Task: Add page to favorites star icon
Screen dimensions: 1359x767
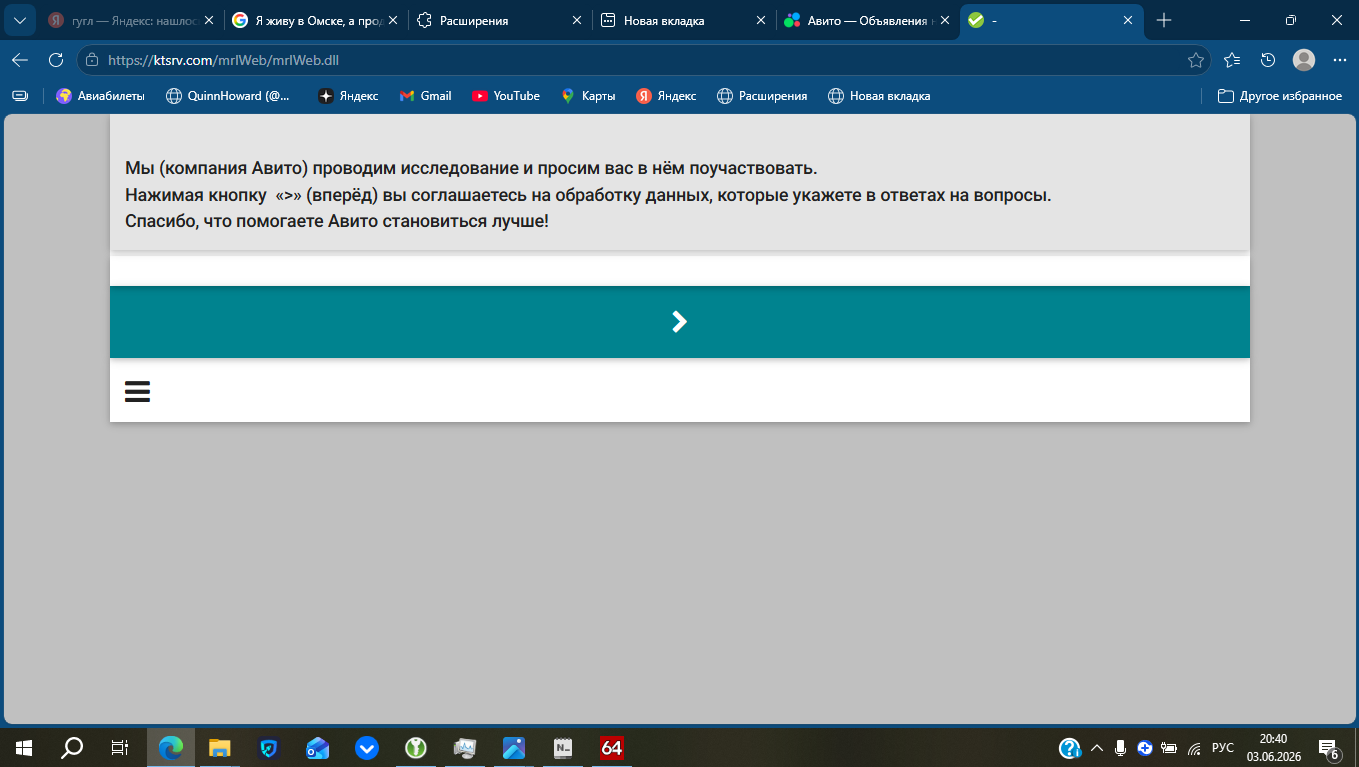Action: (x=1195, y=60)
